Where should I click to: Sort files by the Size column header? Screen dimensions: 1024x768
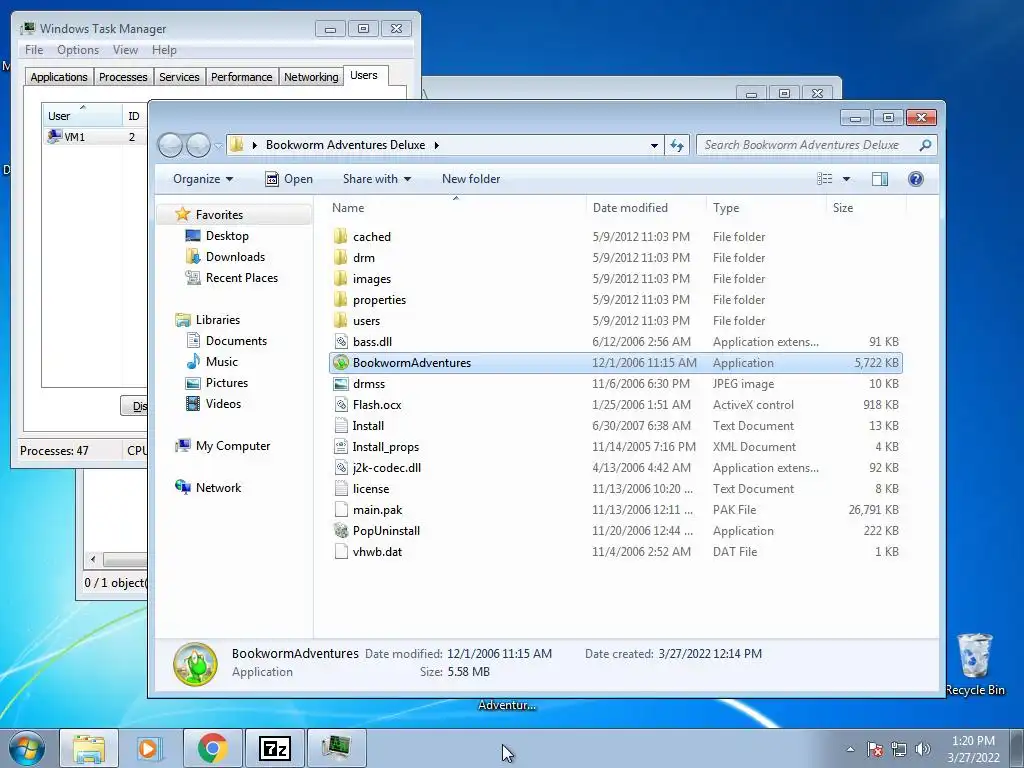coord(867,208)
